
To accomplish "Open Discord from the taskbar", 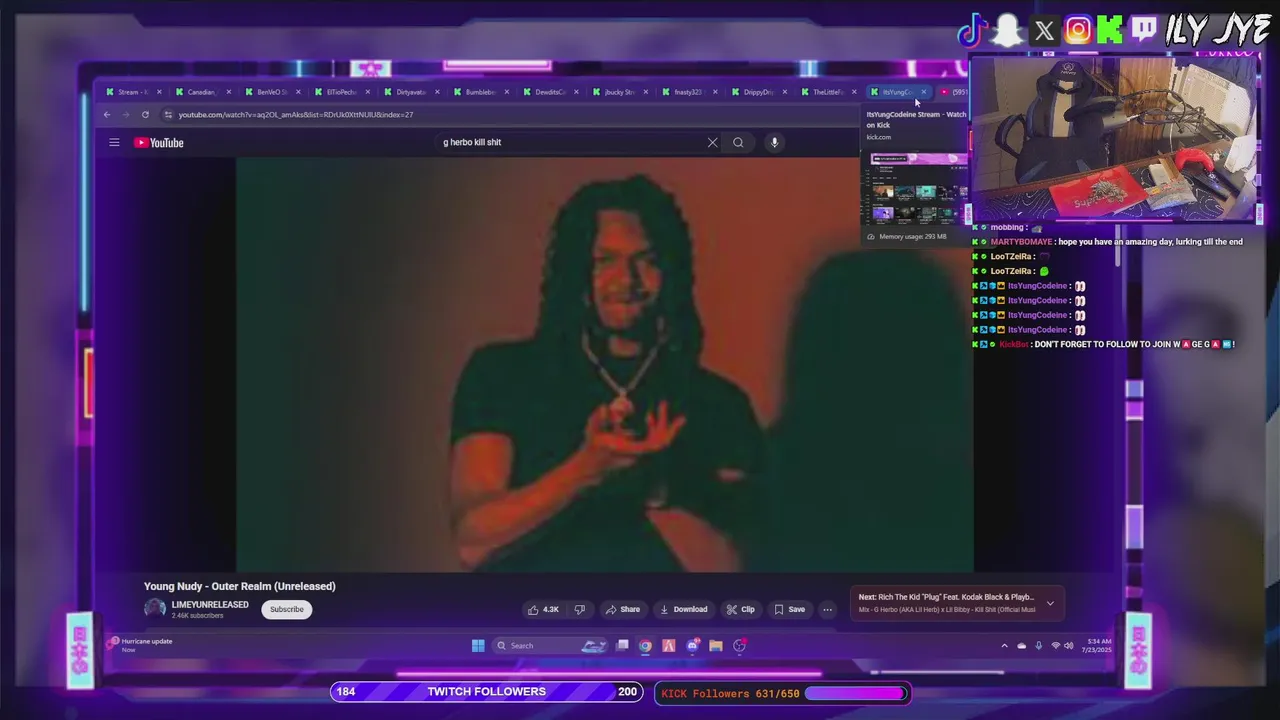I will [x=692, y=645].
